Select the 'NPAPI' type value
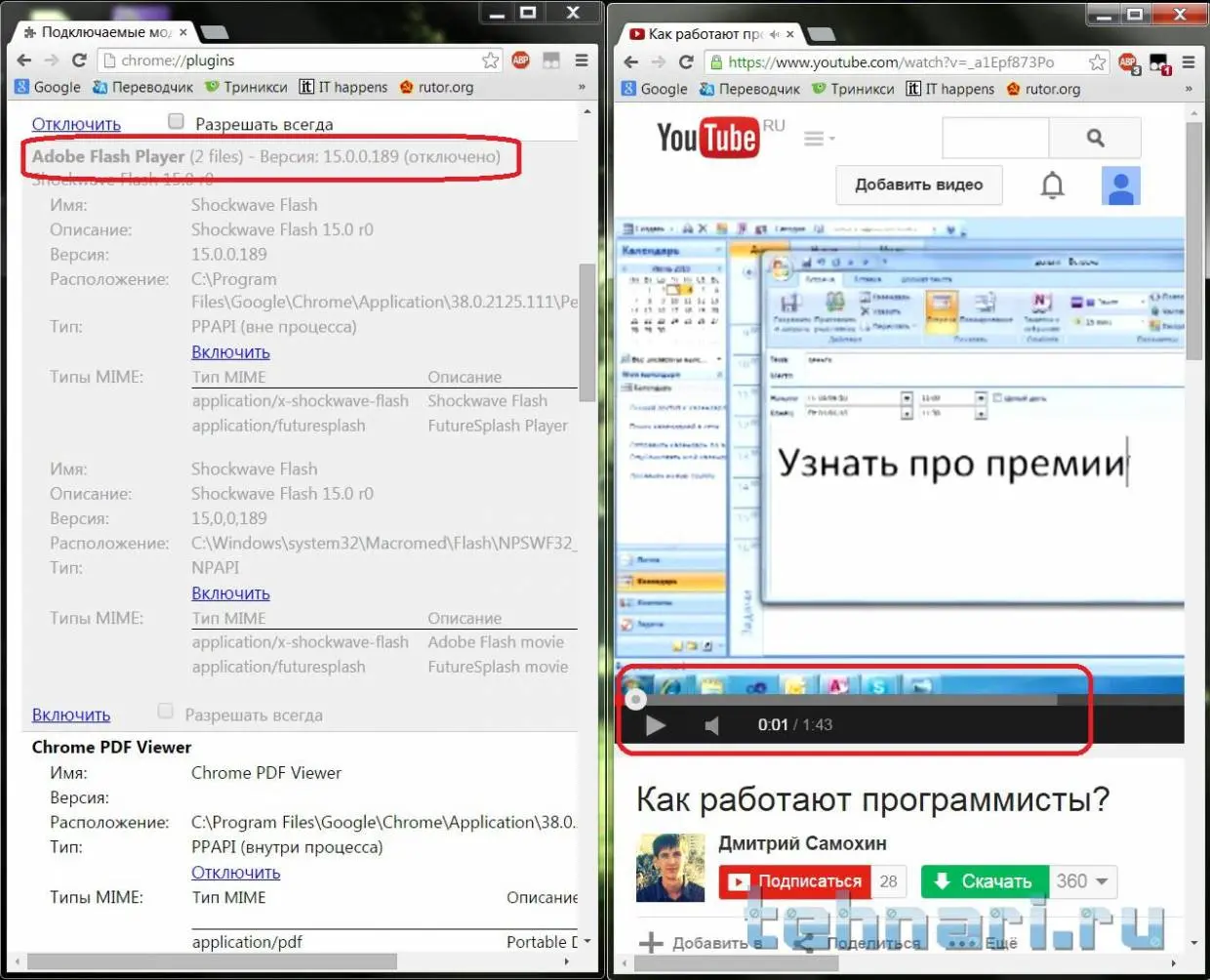The height and width of the screenshot is (980, 1210). click(x=215, y=568)
